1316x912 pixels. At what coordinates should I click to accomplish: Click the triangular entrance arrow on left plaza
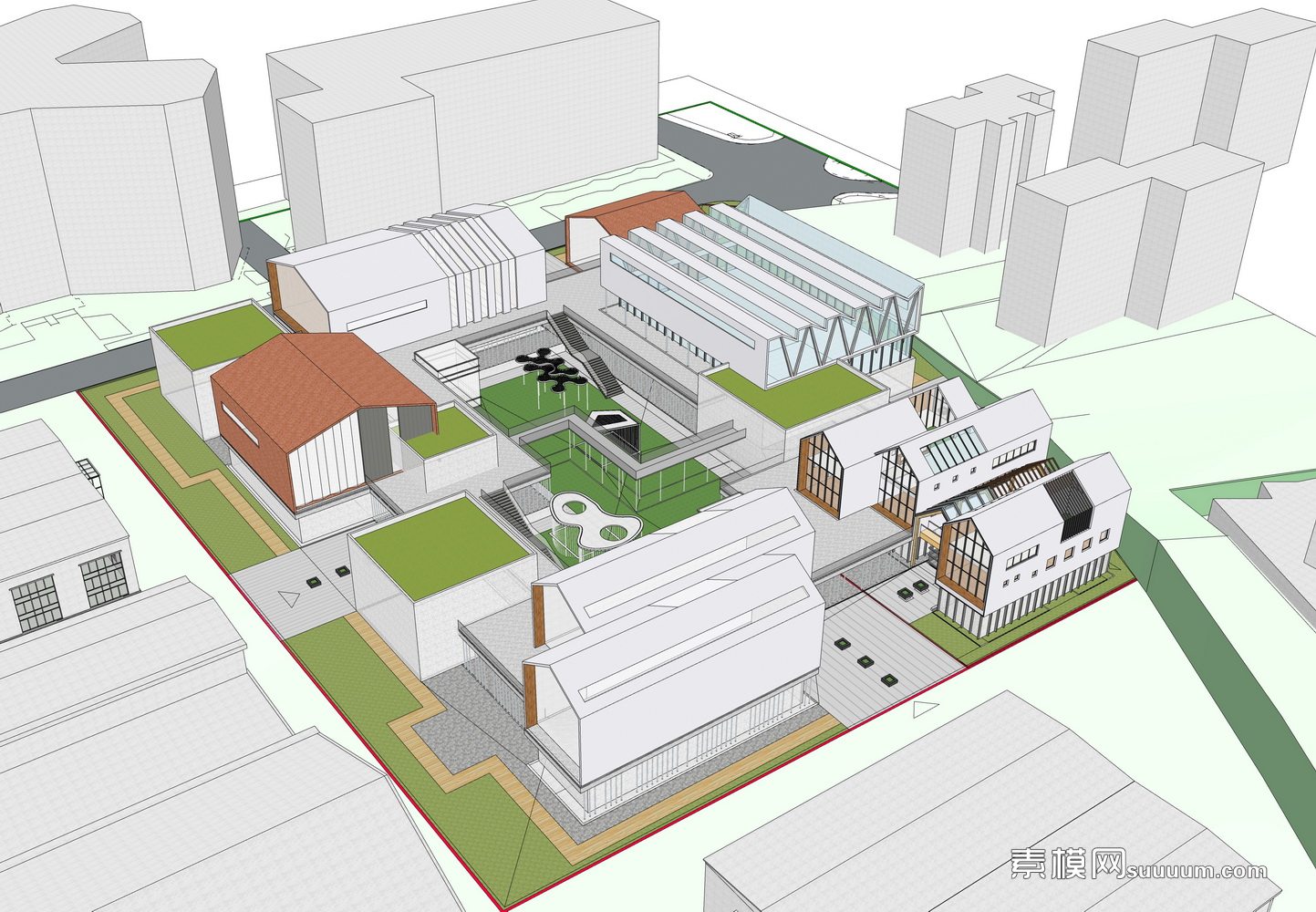[290, 599]
